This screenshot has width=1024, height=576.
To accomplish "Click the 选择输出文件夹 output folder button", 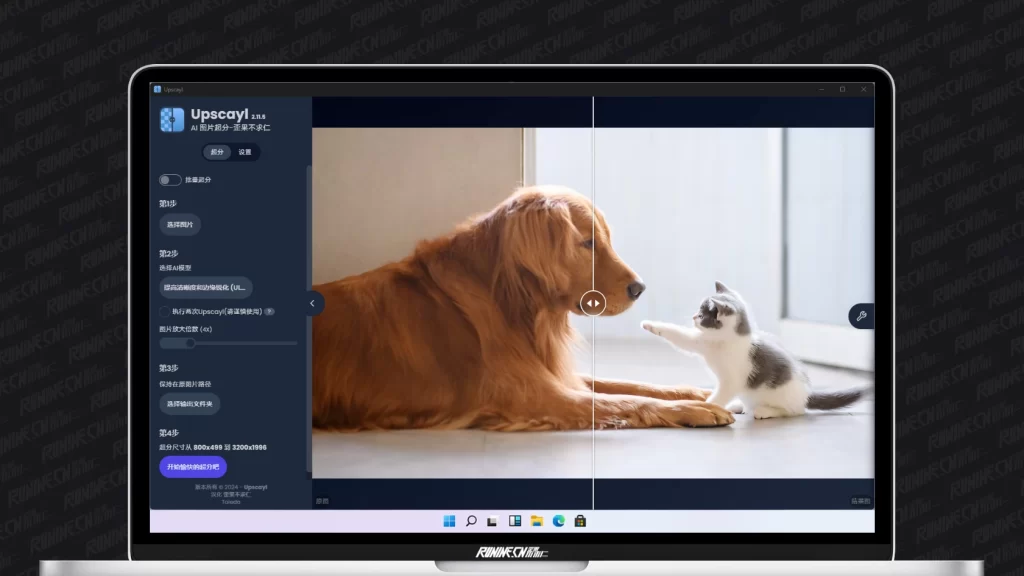I will click(x=190, y=404).
